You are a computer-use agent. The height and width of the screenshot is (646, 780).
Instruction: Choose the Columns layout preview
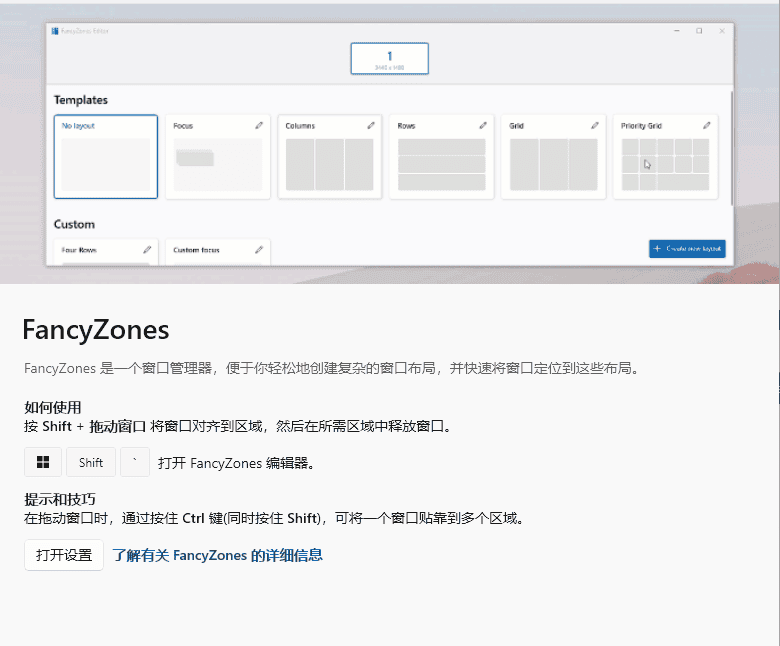point(329,165)
